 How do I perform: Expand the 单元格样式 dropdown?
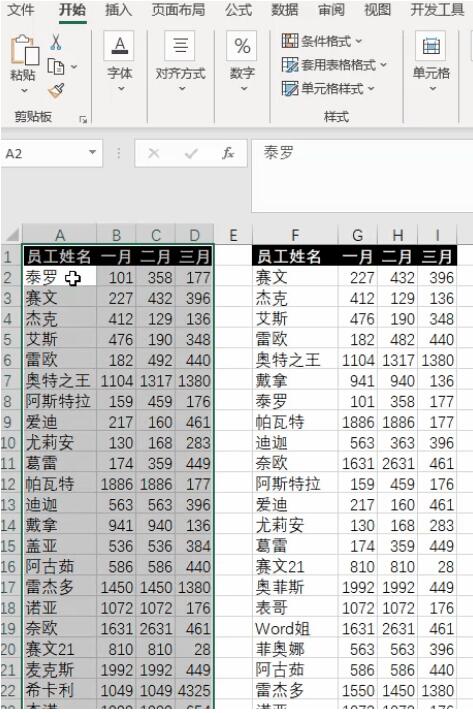(328, 88)
